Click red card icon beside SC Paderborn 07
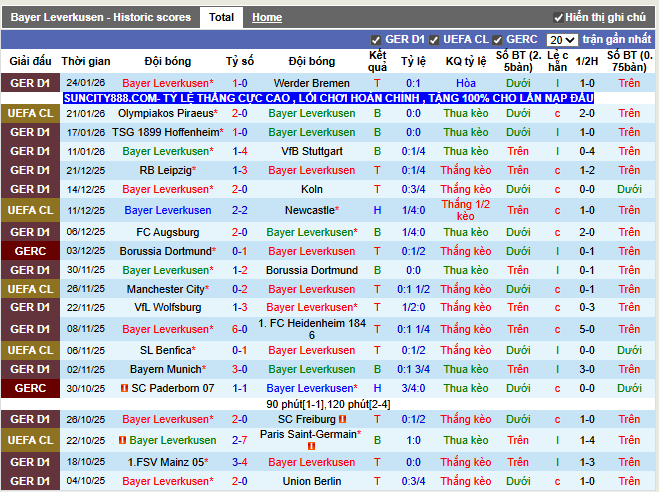 (x=124, y=388)
